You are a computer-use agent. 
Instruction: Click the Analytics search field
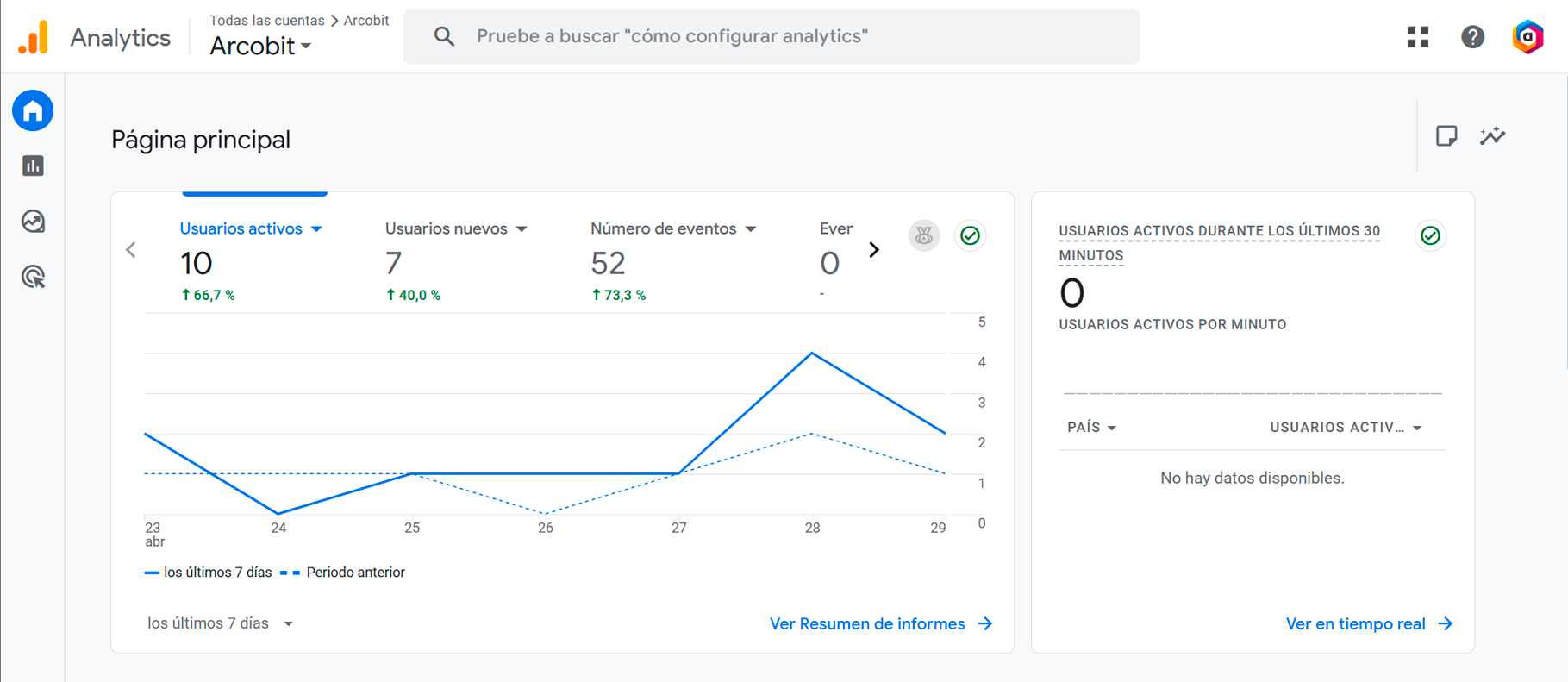tap(771, 37)
